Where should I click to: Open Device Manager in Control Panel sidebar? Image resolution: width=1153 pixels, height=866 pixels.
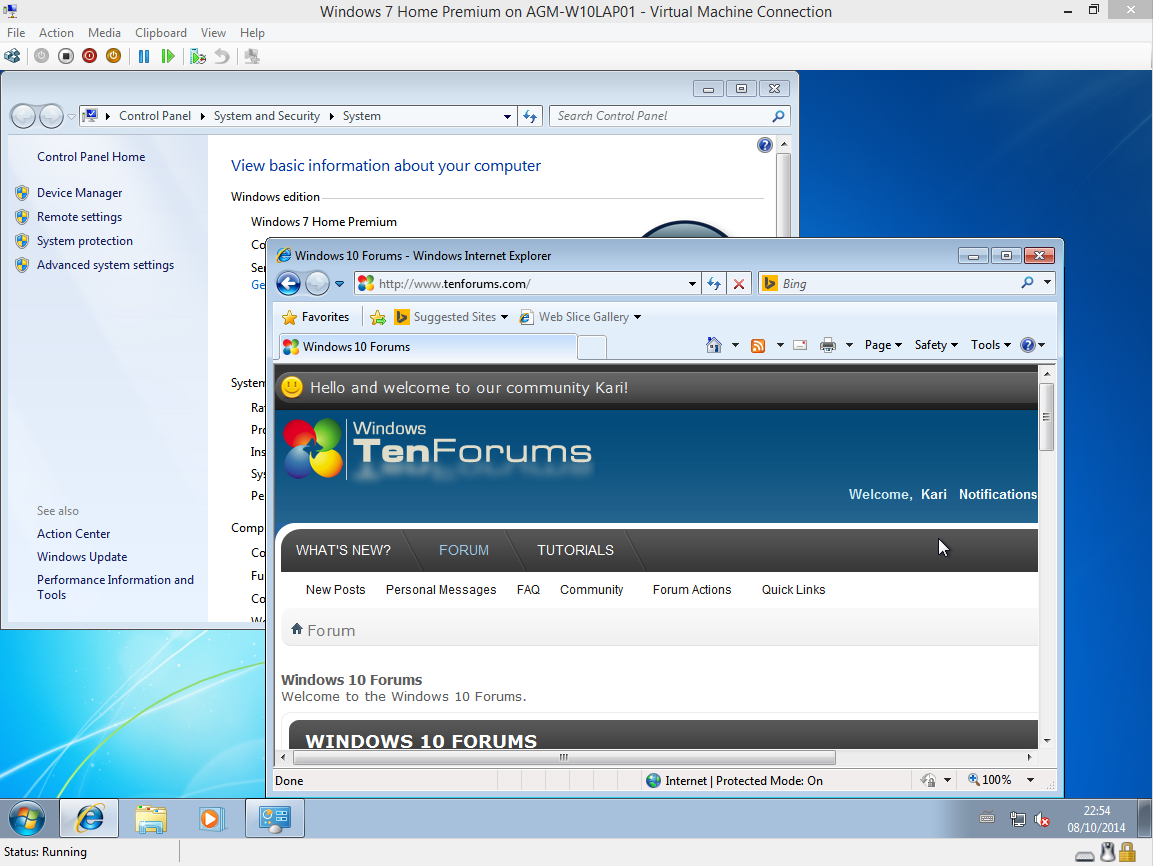79,193
